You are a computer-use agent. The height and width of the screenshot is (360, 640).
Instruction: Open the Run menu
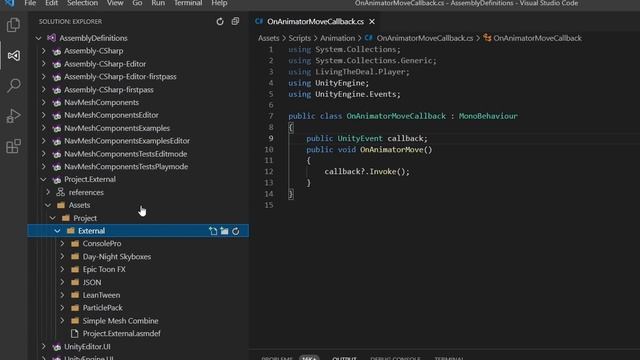click(x=158, y=3)
